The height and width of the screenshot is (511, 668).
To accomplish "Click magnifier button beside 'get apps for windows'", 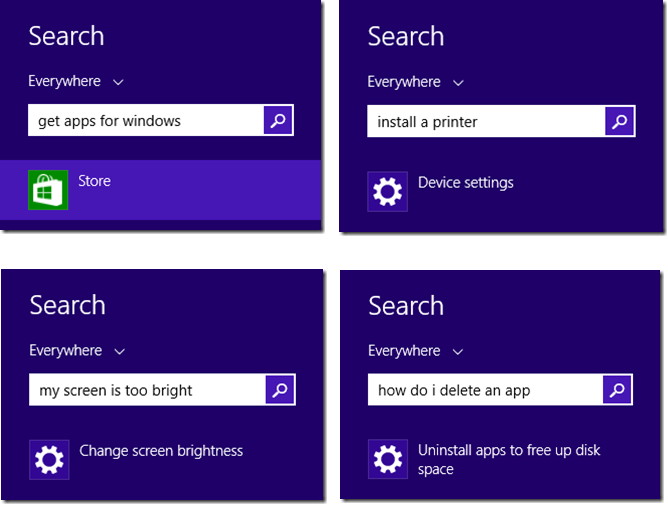I will pyautogui.click(x=278, y=120).
